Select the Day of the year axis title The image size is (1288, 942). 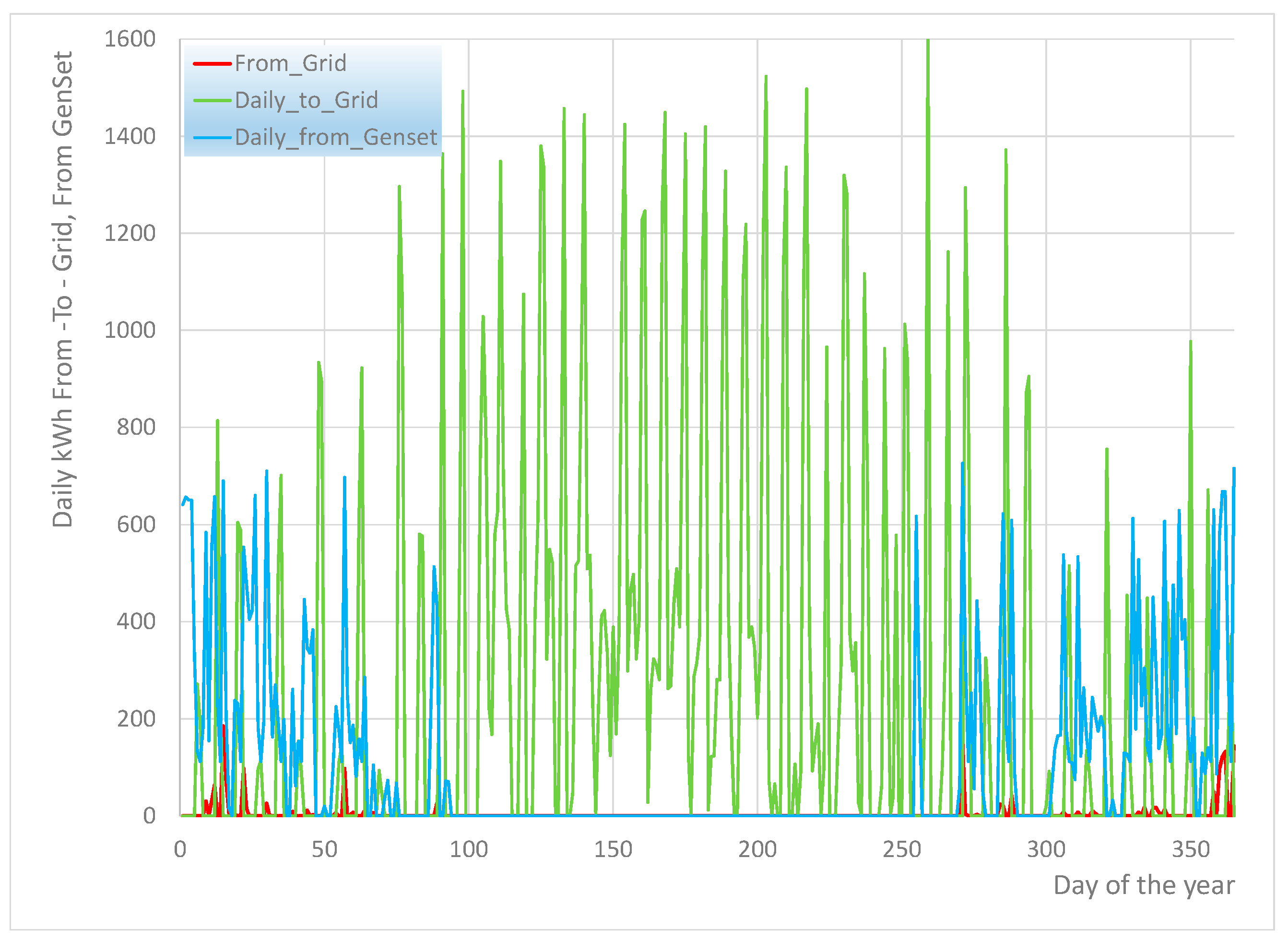(x=1143, y=885)
